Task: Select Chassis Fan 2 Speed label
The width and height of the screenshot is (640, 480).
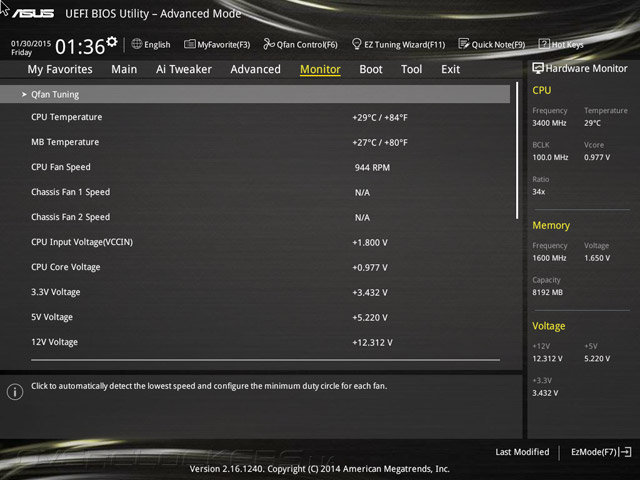Action: (71, 217)
